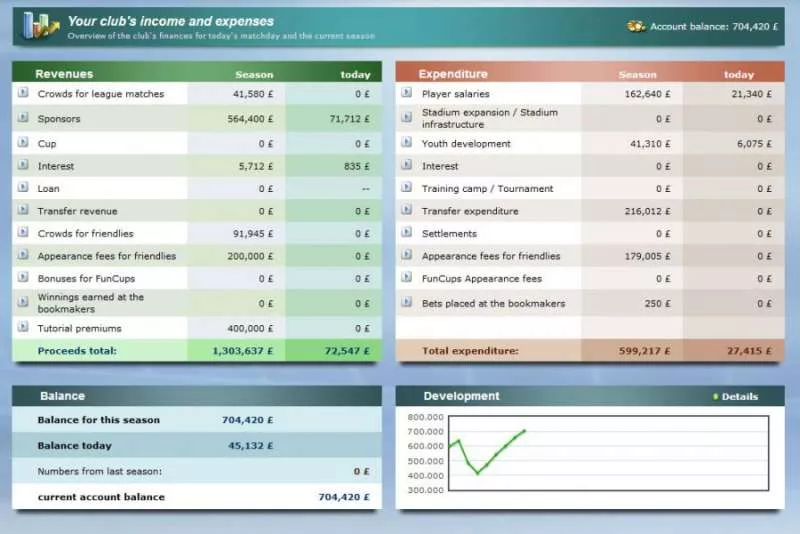Select the Season column header under Revenues
This screenshot has width=800, height=534.
(x=254, y=75)
